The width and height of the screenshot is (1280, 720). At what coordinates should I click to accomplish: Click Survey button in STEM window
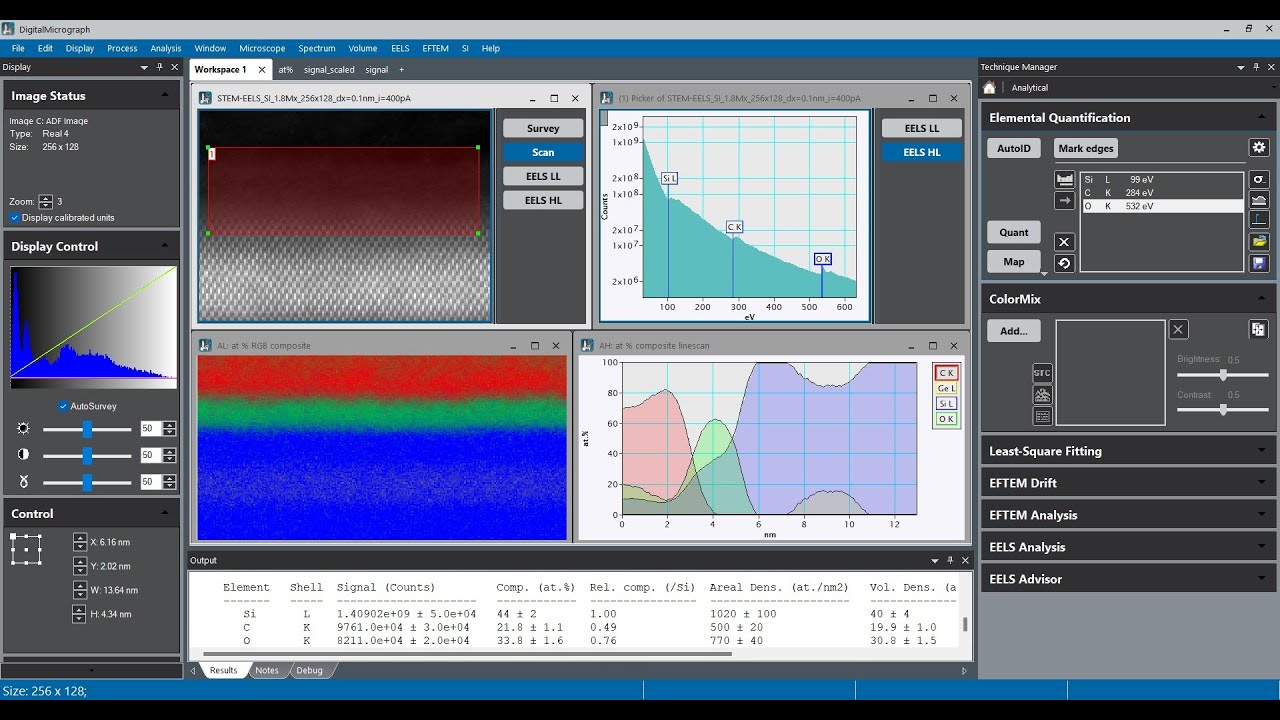tap(543, 128)
